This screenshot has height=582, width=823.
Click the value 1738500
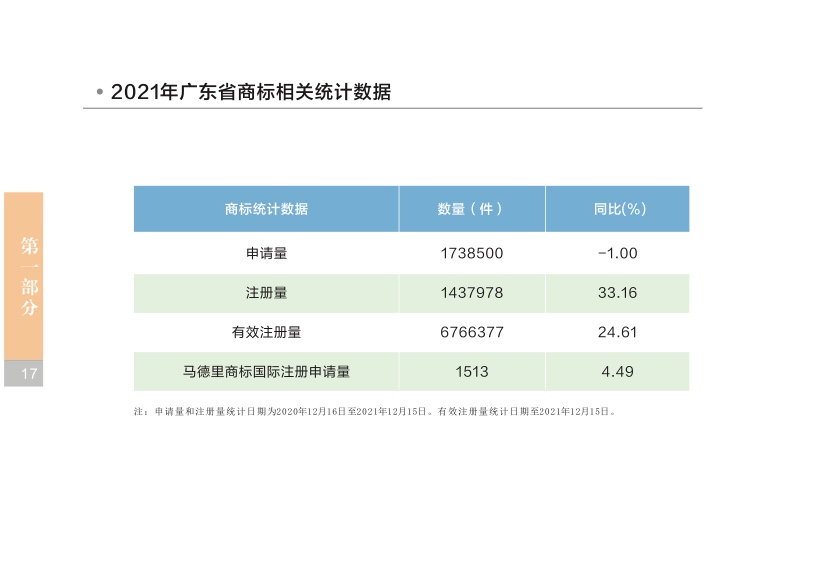pyautogui.click(x=471, y=253)
